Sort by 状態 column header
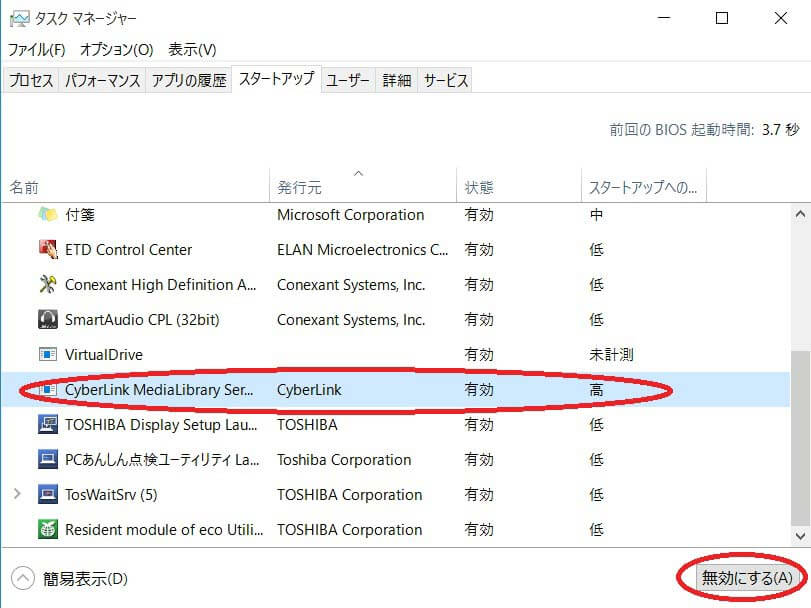This screenshot has width=811, height=608. tap(519, 185)
